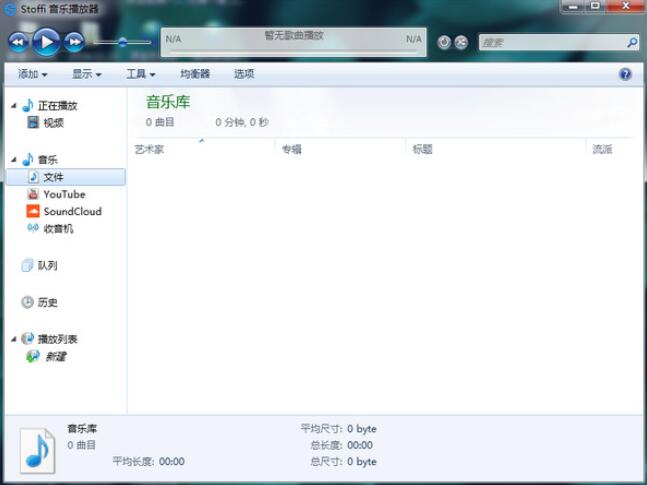This screenshot has height=485, width=647.
Task: Open the 选项 (Options) menu item
Action: pyautogui.click(x=244, y=74)
